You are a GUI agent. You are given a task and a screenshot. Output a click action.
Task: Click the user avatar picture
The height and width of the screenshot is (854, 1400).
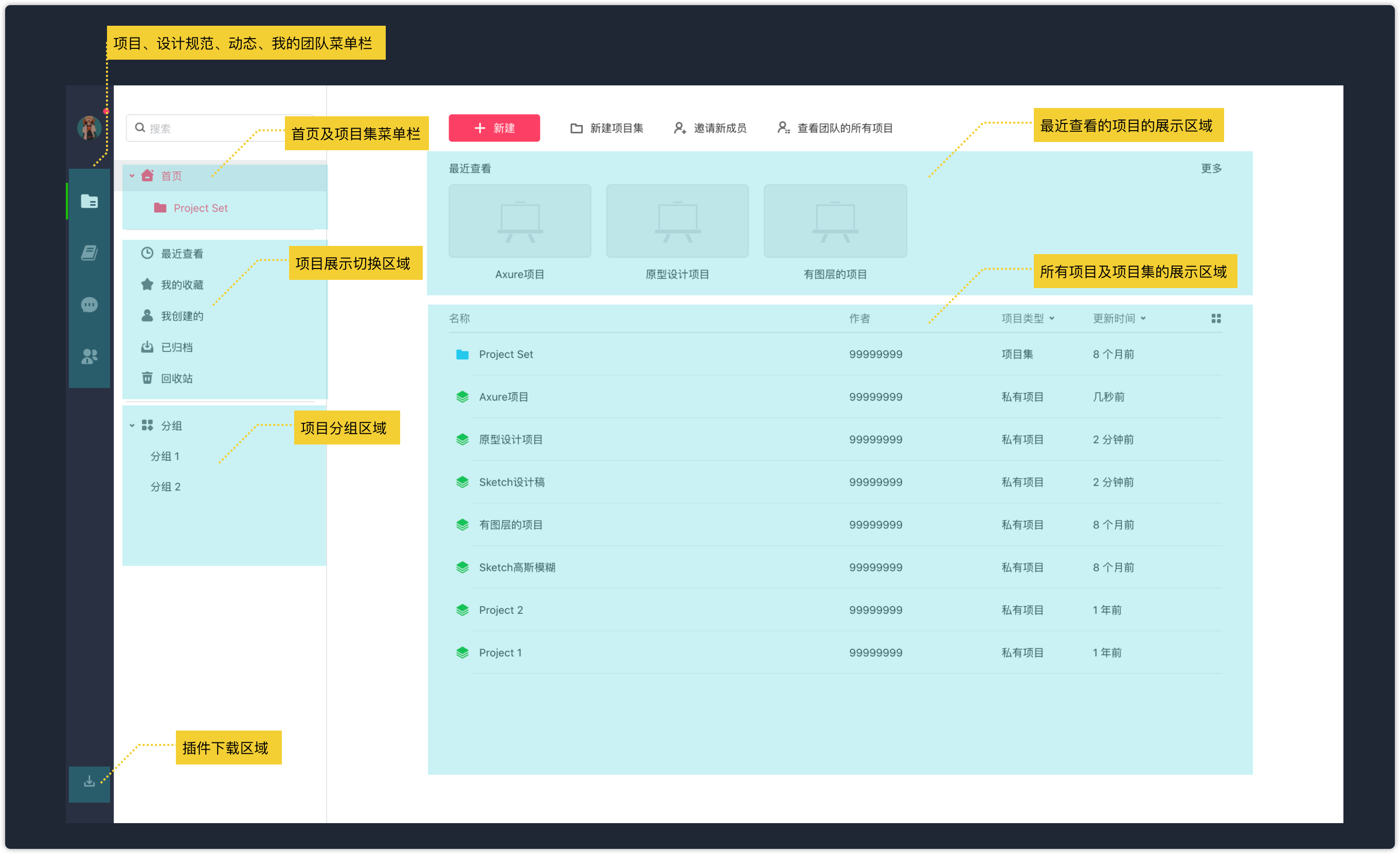point(89,128)
